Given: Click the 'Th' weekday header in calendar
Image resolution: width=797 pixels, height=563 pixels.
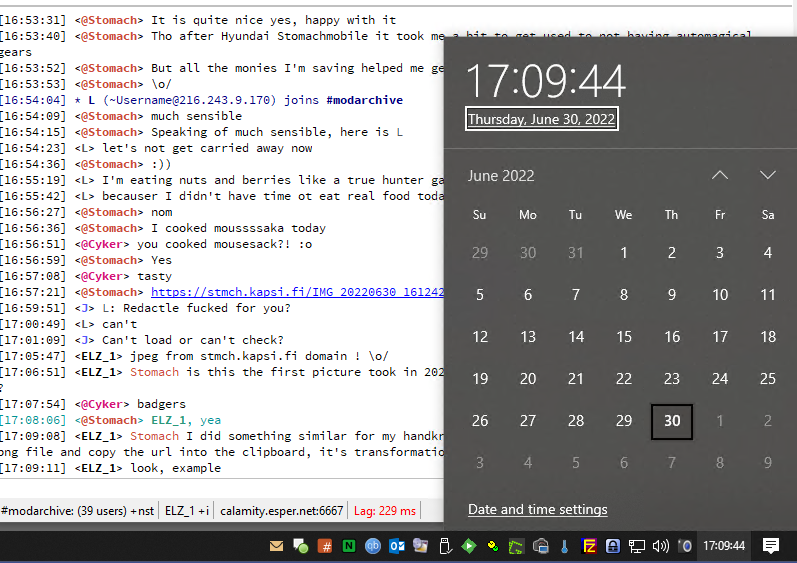Looking at the screenshot, I should point(671,214).
